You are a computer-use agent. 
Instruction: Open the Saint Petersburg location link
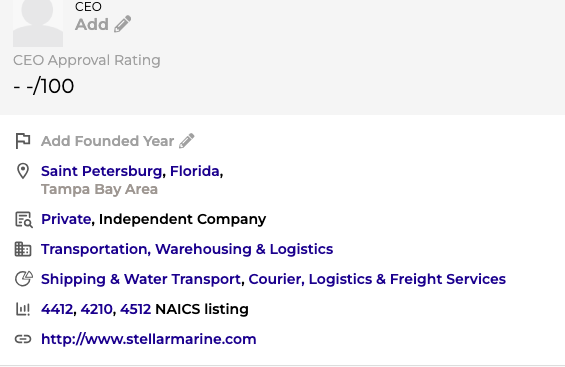click(101, 171)
